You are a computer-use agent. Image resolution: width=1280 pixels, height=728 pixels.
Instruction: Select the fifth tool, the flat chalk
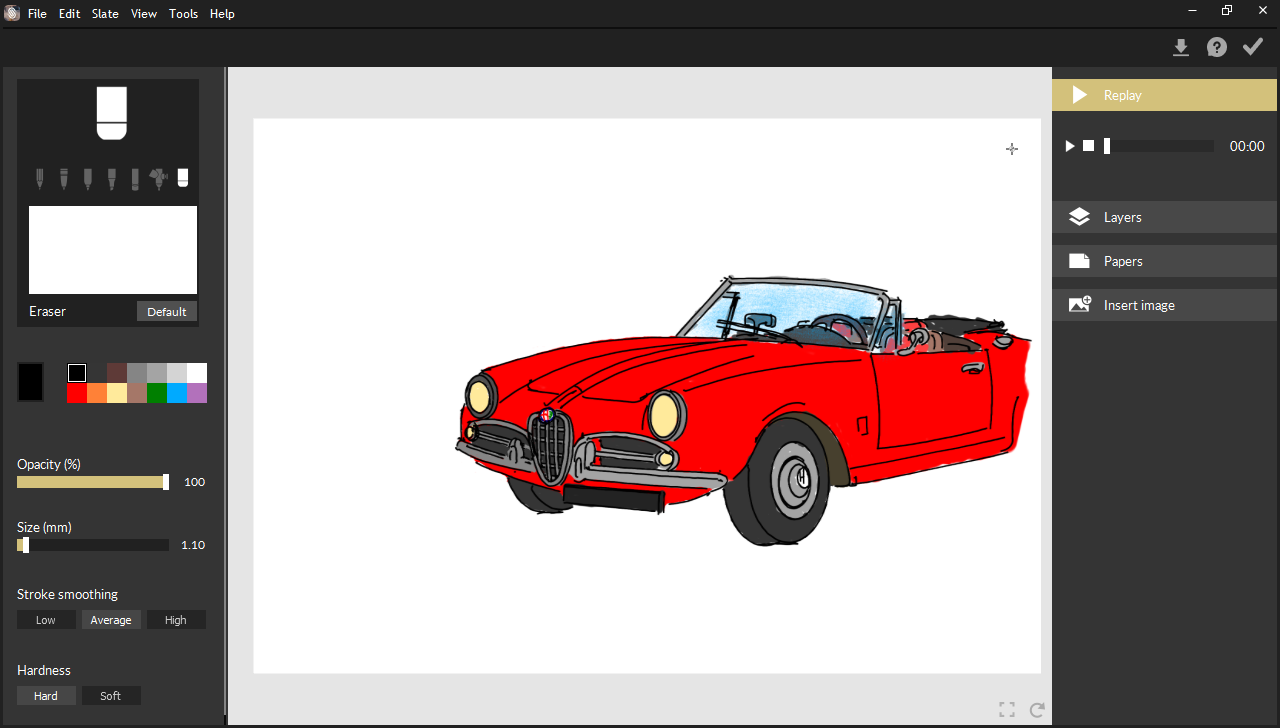pos(135,178)
